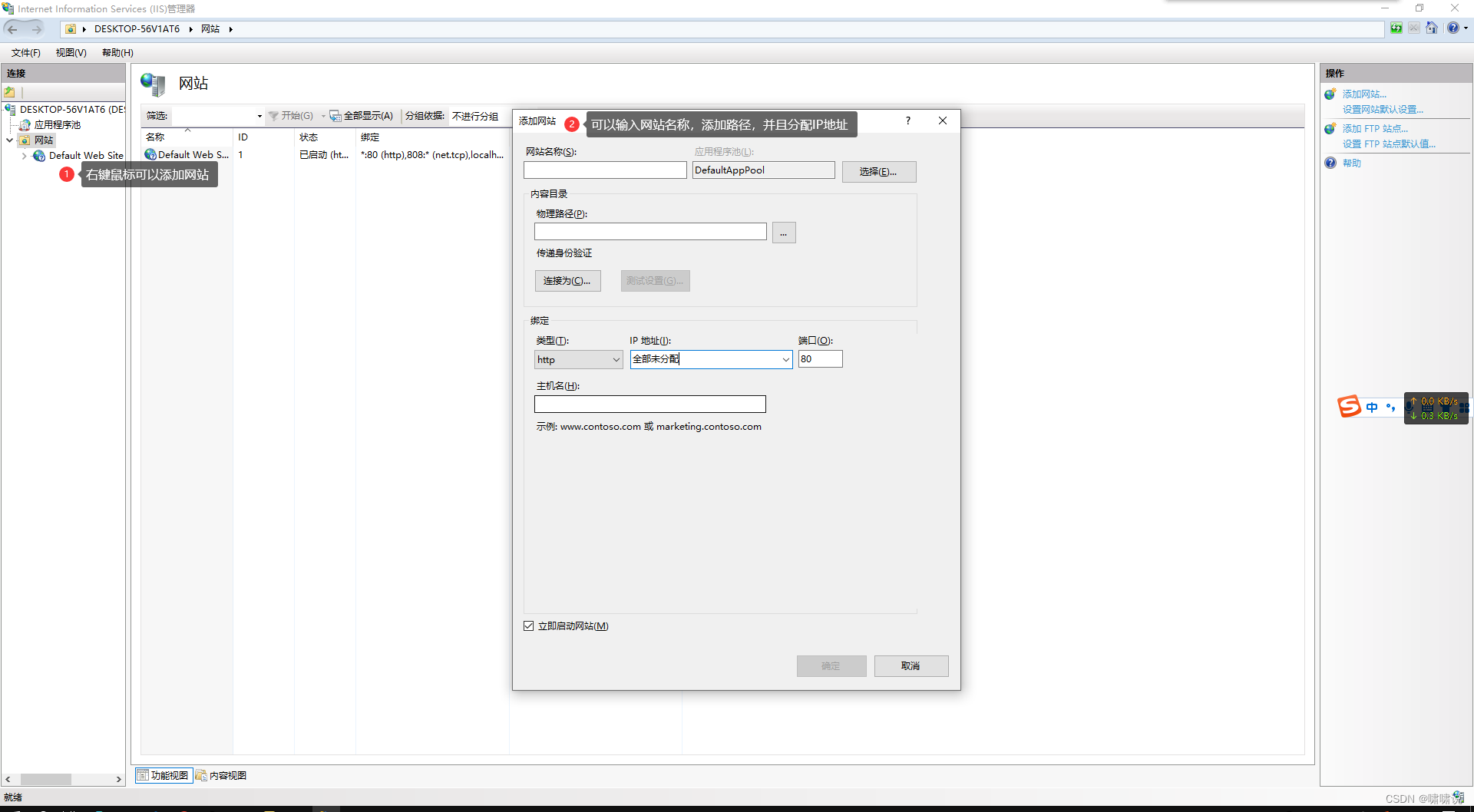
Task: Open the 帮助(H) menu
Action: 117,53
